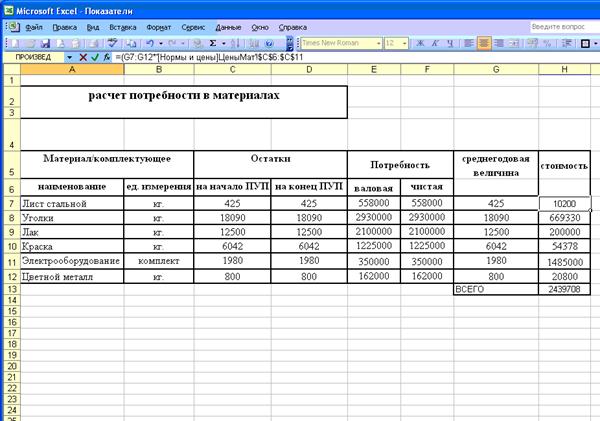The image size is (600, 421).
Task: Run the spelling check icon
Action: (112, 43)
